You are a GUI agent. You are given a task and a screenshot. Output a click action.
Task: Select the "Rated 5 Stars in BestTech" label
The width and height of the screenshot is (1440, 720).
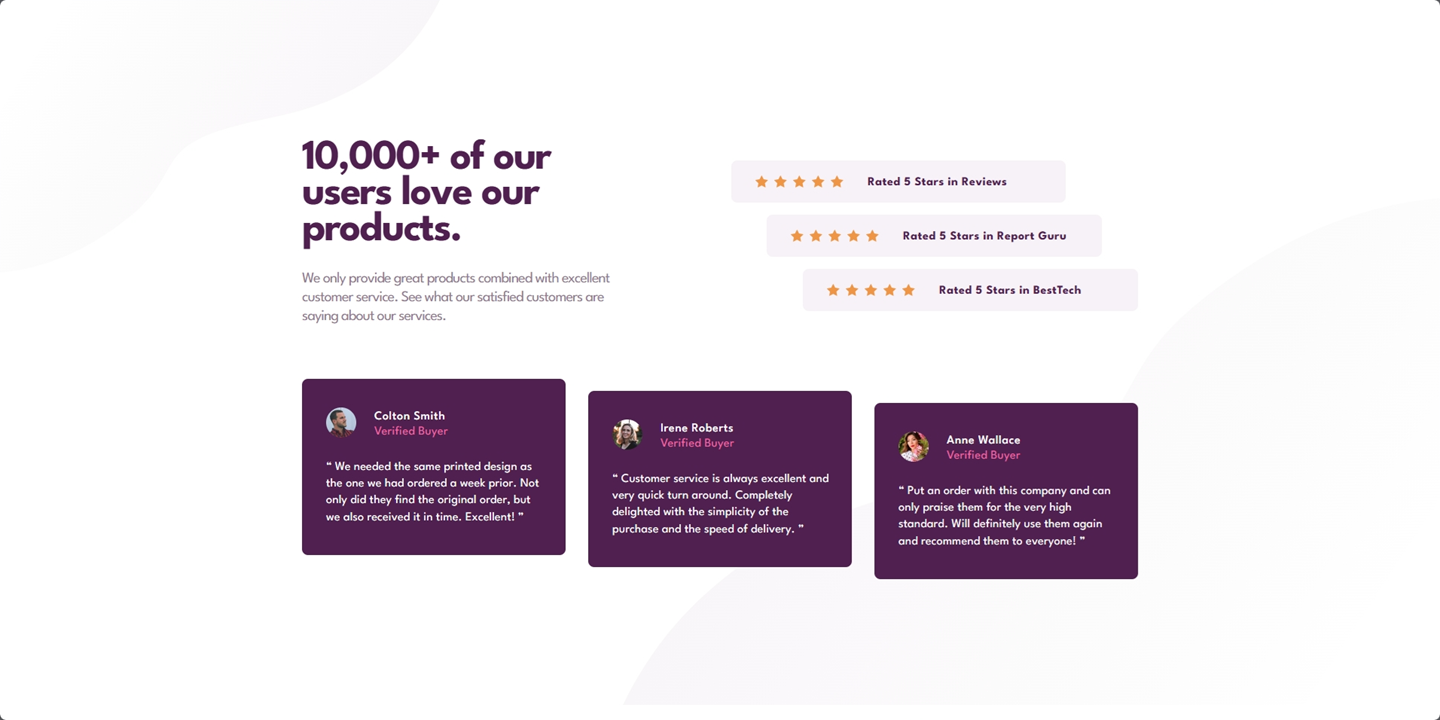point(1009,290)
